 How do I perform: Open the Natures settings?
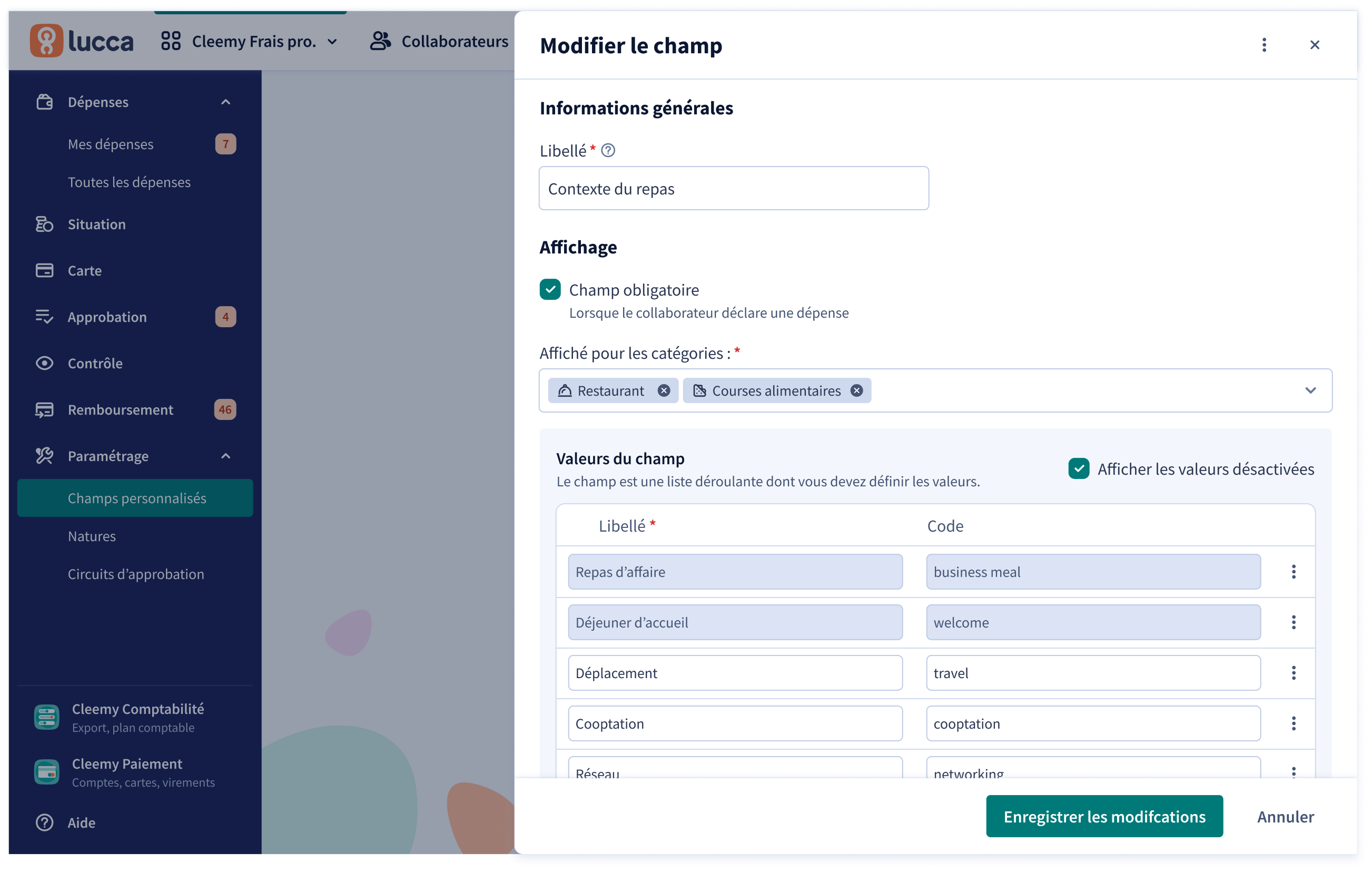pyautogui.click(x=92, y=536)
